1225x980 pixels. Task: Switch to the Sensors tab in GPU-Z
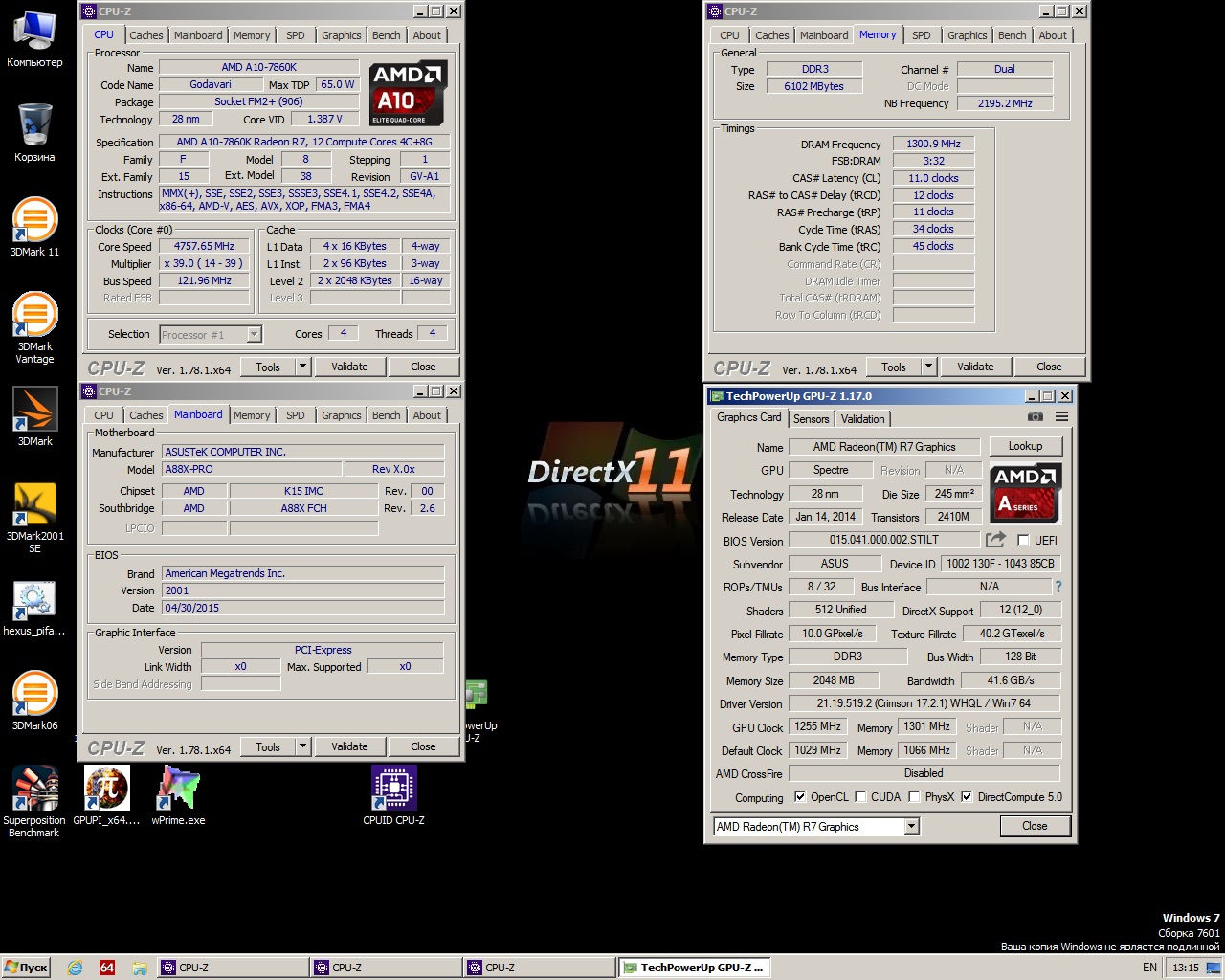[x=812, y=418]
